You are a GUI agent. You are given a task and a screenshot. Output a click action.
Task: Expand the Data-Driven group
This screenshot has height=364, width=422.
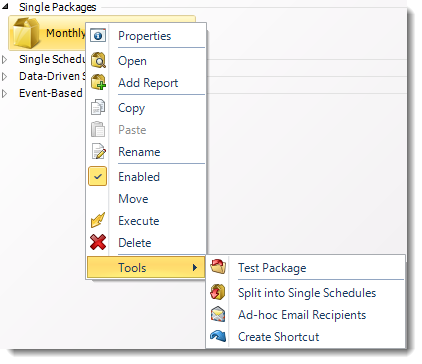tap(4, 76)
